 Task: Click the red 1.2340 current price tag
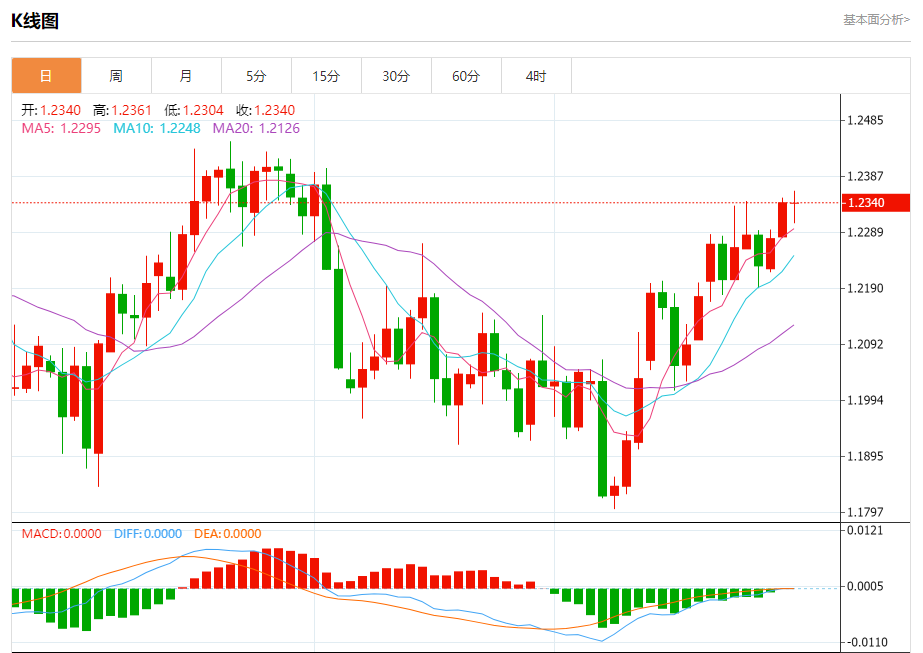[876, 203]
